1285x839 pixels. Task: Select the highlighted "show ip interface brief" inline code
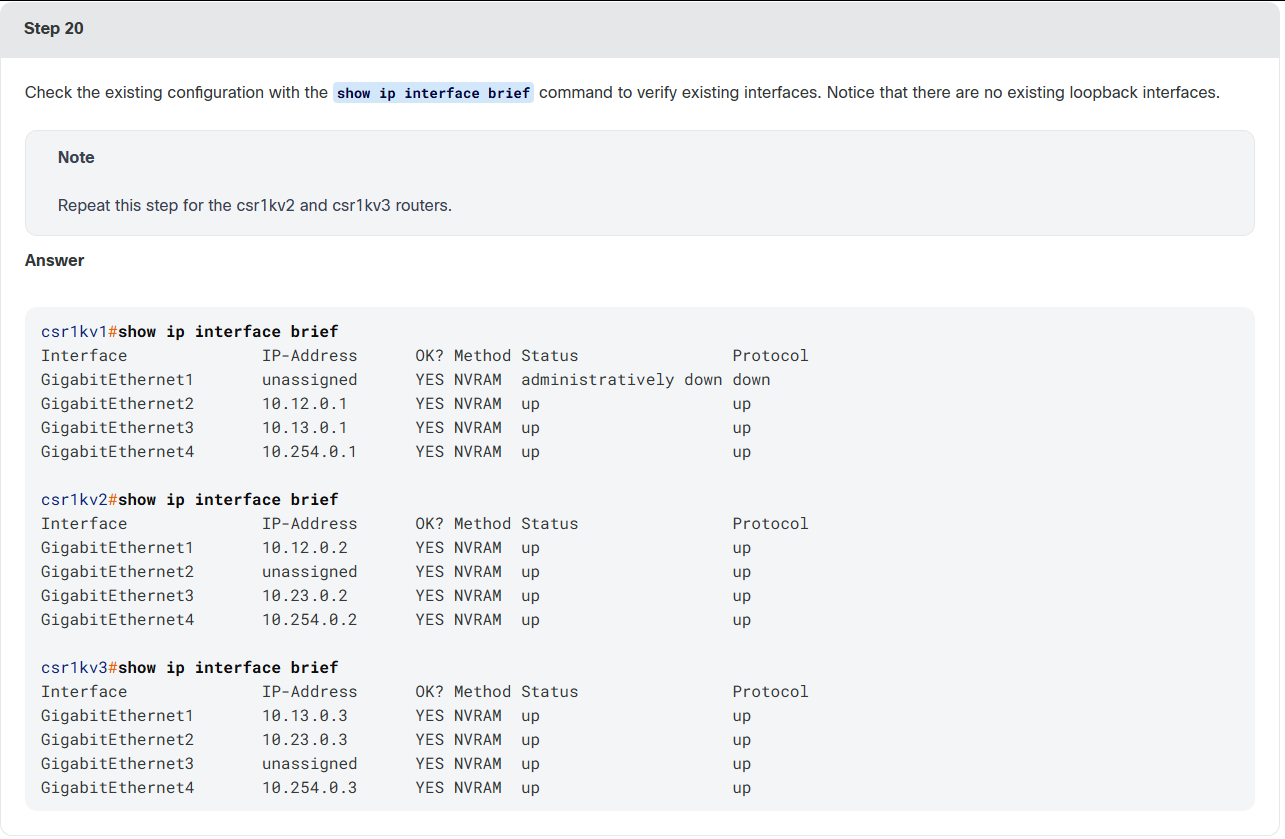tap(433, 93)
